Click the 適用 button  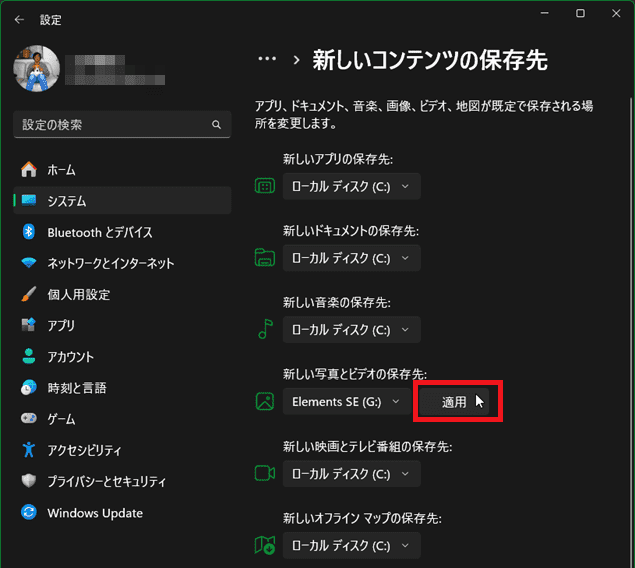(x=454, y=402)
